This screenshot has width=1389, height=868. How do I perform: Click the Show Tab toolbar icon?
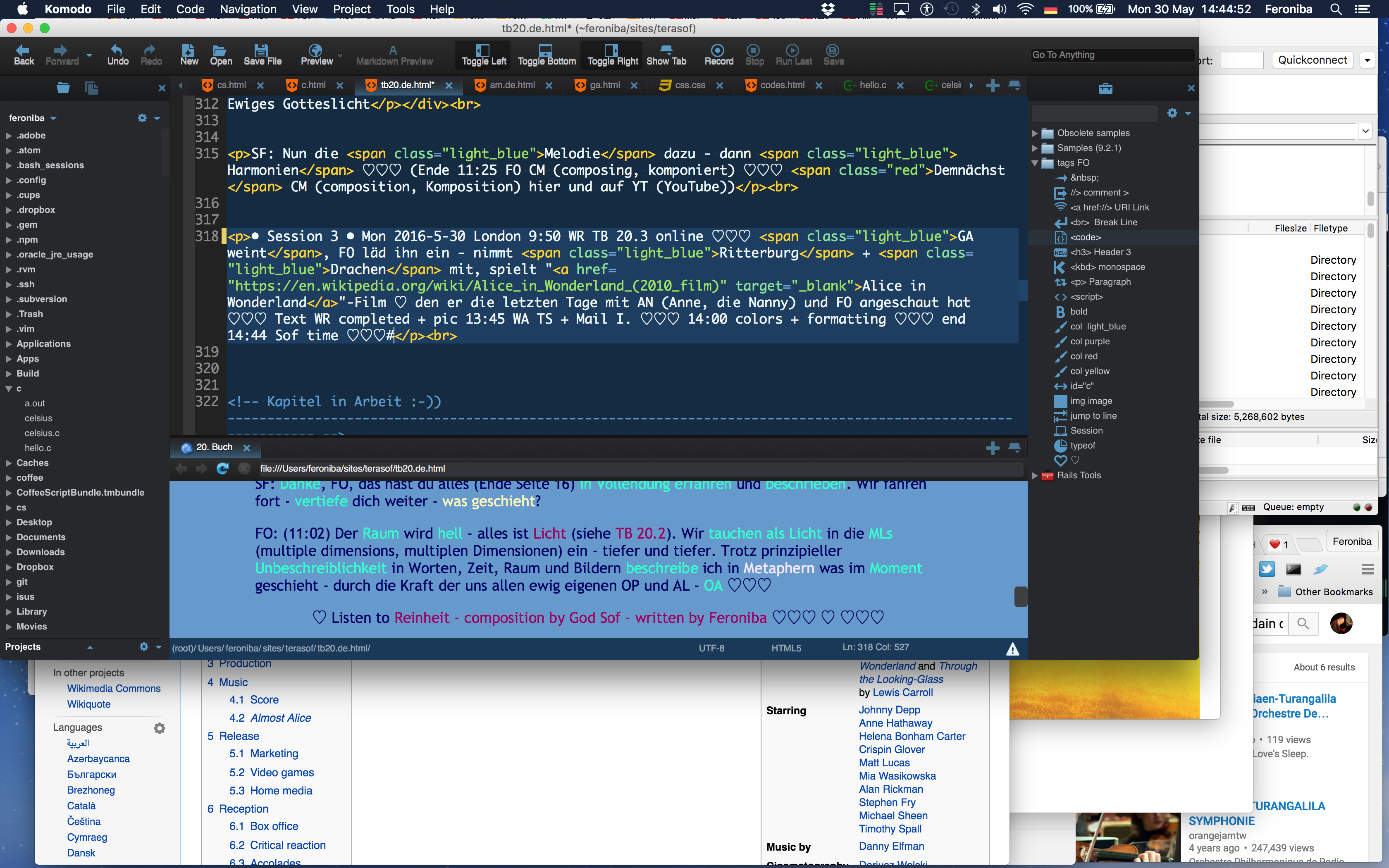click(666, 55)
